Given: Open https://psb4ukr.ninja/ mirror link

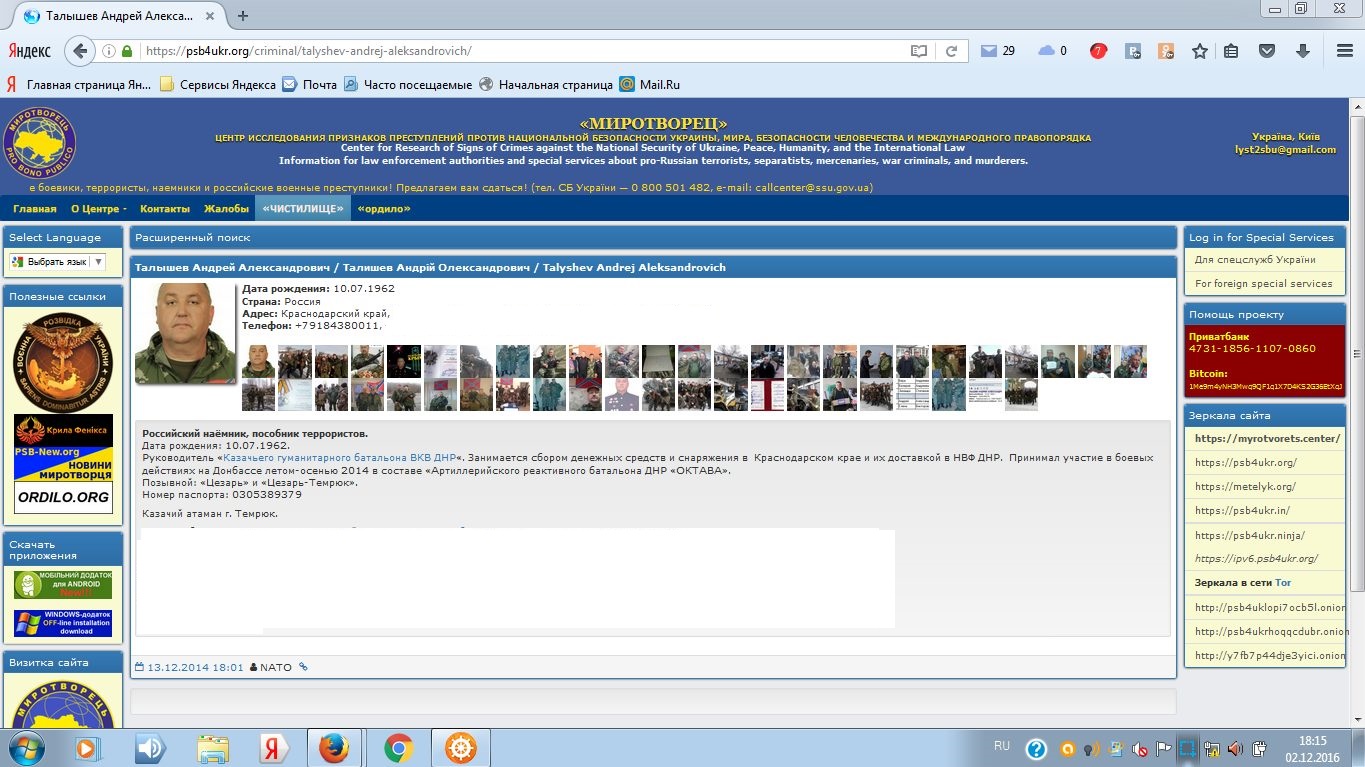Looking at the screenshot, I should (1249, 535).
